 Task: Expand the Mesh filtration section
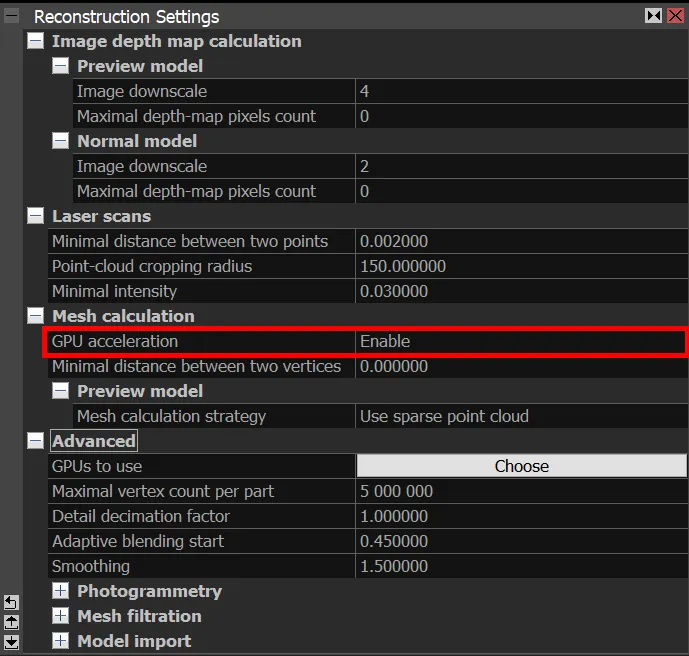pyautogui.click(x=60, y=616)
